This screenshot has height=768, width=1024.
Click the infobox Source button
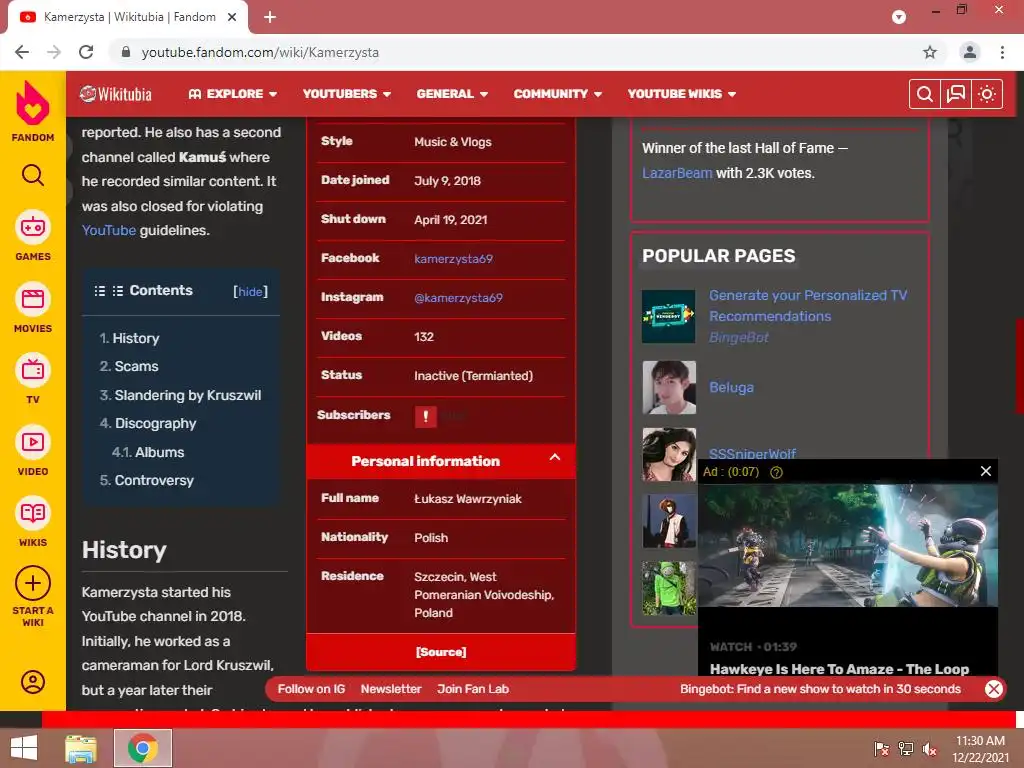click(x=441, y=652)
